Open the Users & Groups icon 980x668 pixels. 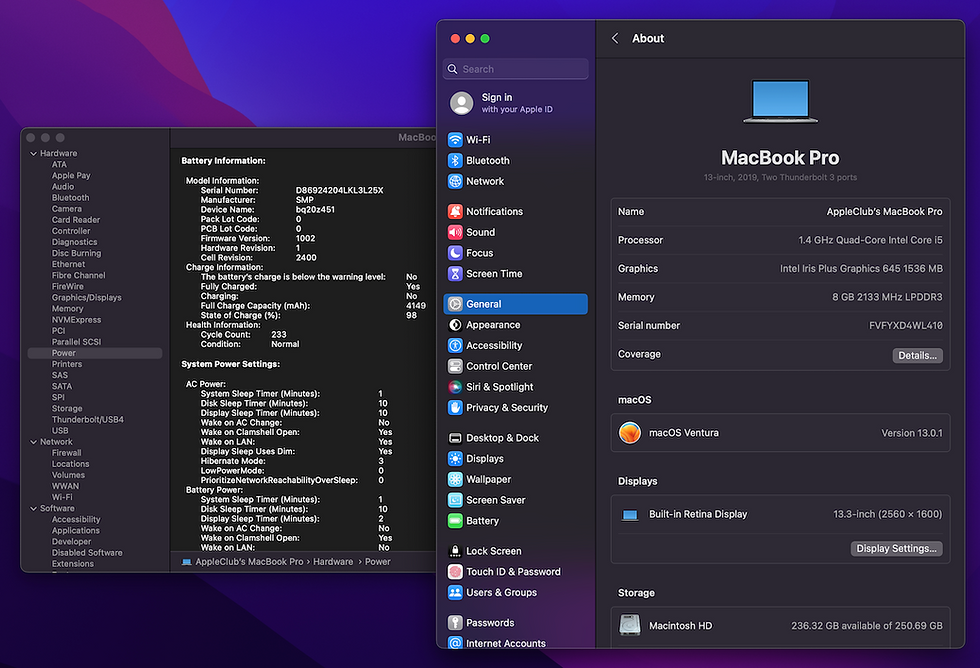tap(455, 592)
